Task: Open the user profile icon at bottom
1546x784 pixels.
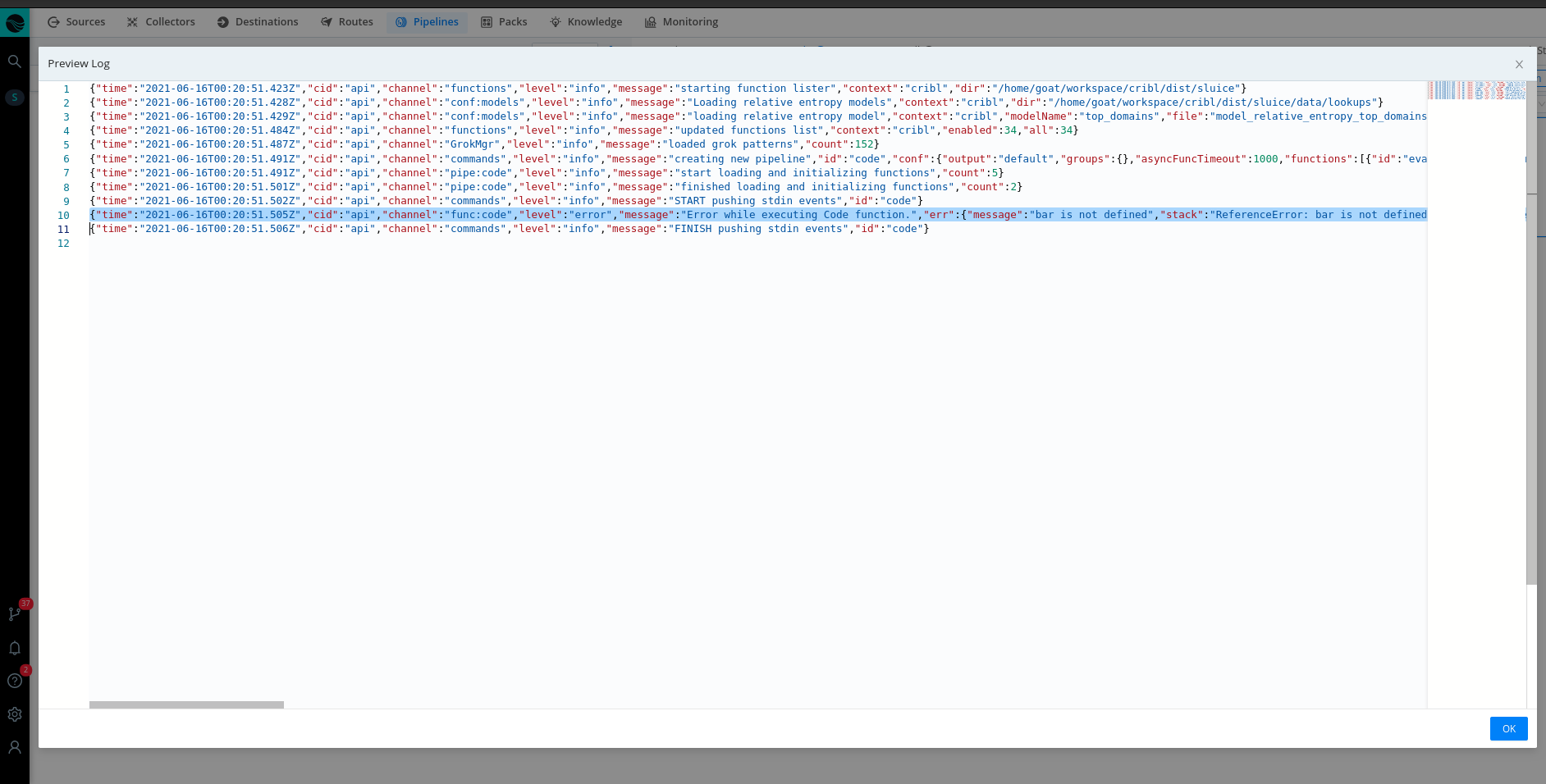Action: coord(14,747)
